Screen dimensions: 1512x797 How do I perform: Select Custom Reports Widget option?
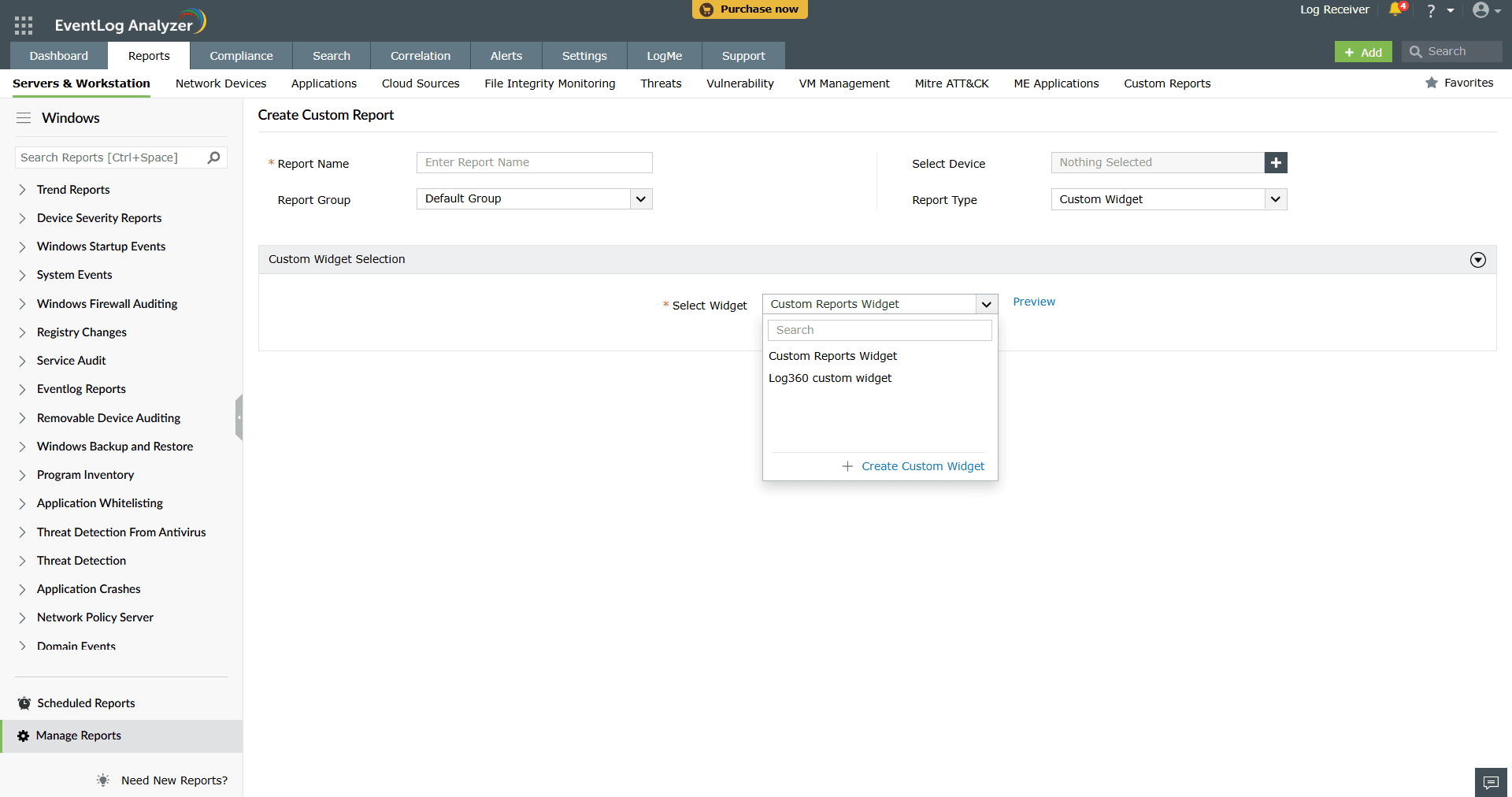click(x=832, y=356)
